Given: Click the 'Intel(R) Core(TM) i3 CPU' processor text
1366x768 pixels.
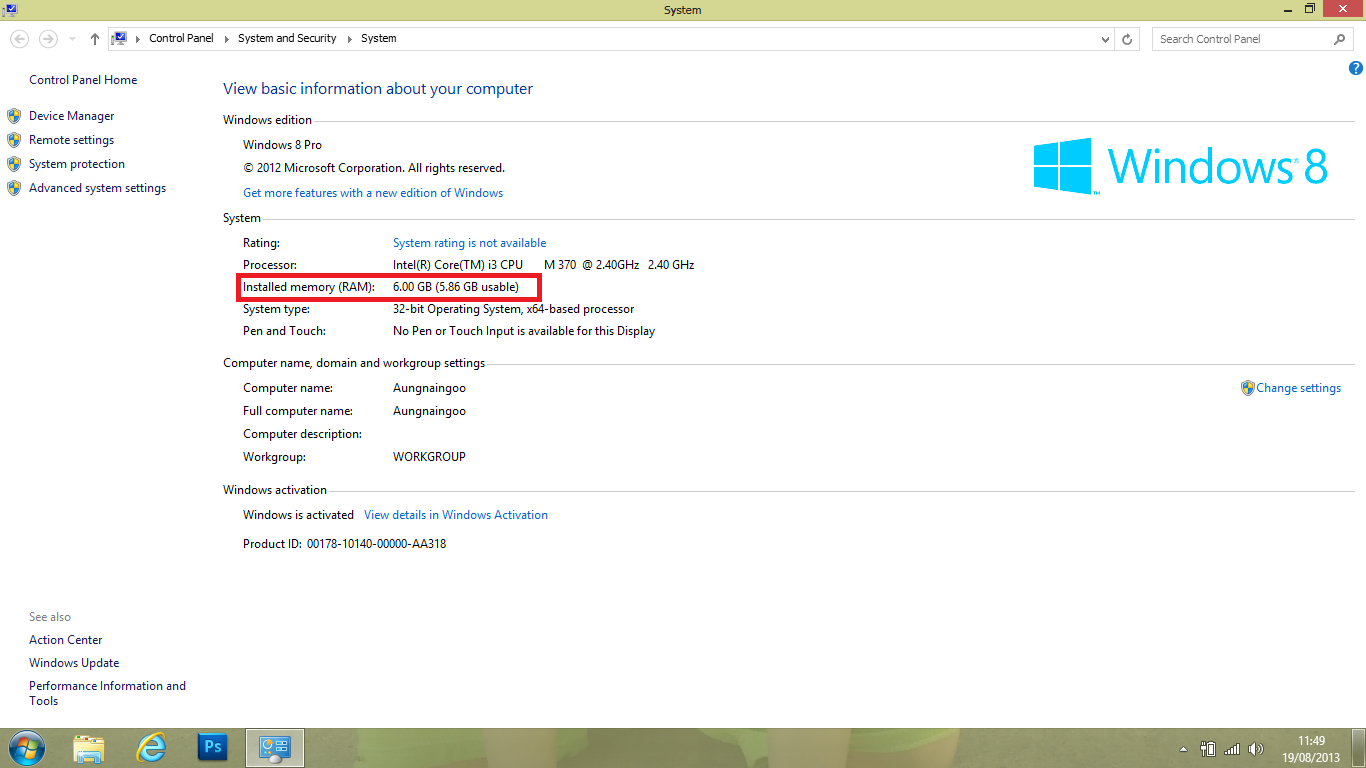Looking at the screenshot, I should 458,265.
